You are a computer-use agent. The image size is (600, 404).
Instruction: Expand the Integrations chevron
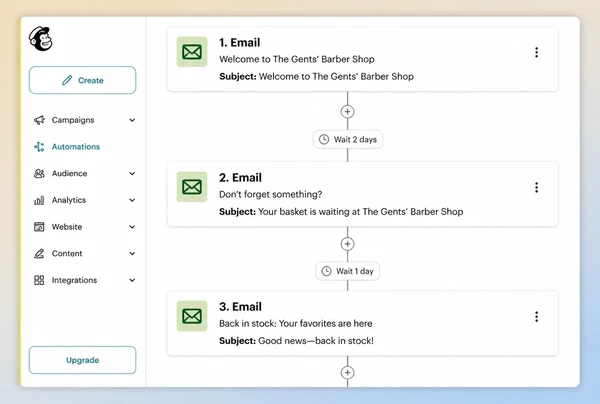pos(132,280)
